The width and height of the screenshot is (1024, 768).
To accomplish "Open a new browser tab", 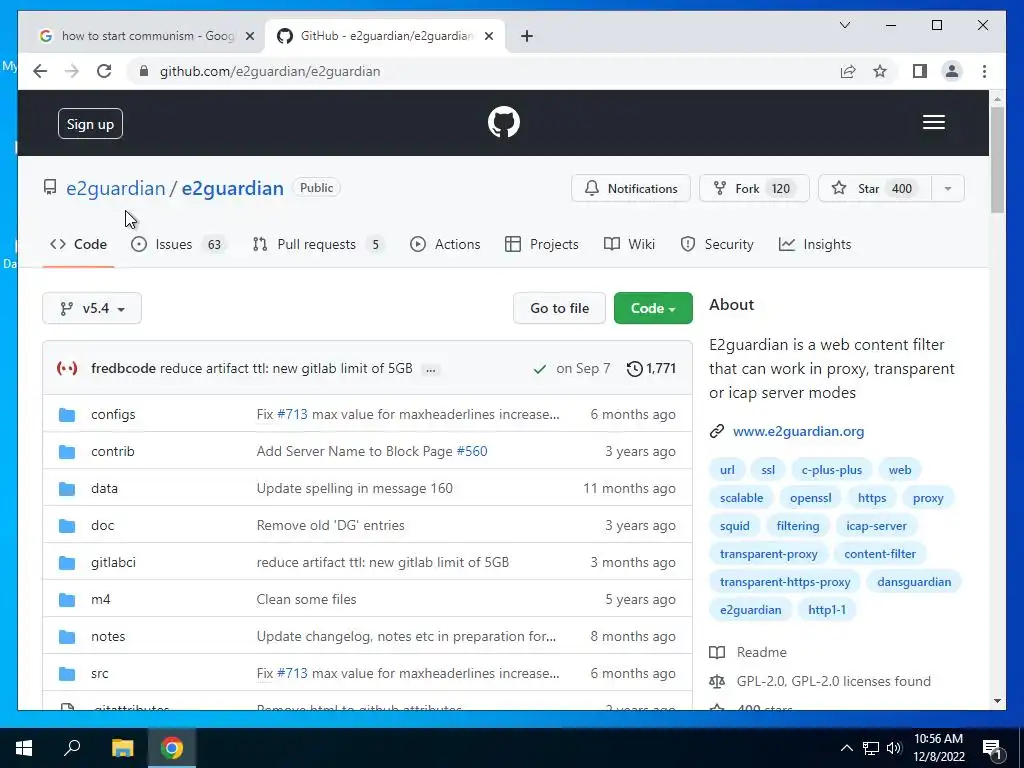I will coord(527,36).
